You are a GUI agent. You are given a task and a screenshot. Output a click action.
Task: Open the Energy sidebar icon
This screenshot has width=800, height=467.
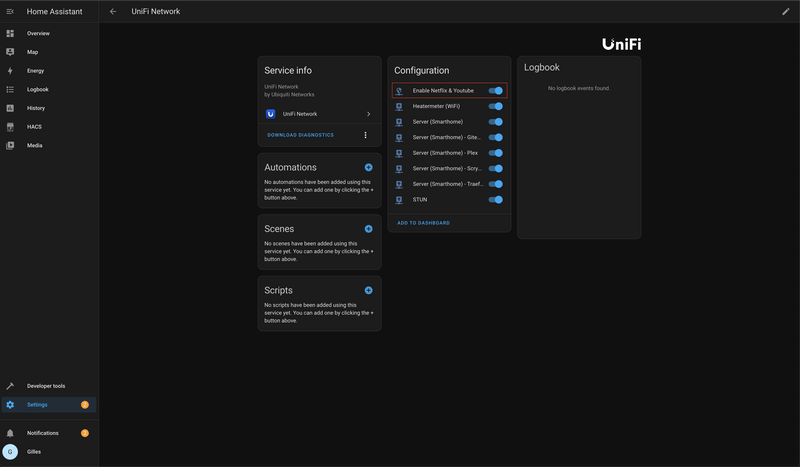tap(10, 71)
